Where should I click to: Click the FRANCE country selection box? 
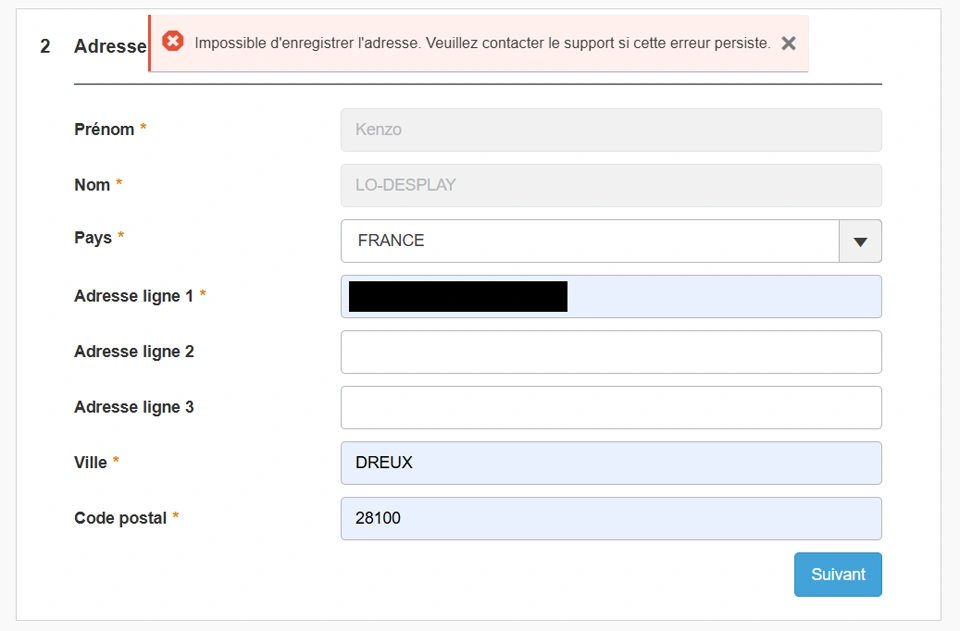[x=590, y=241]
